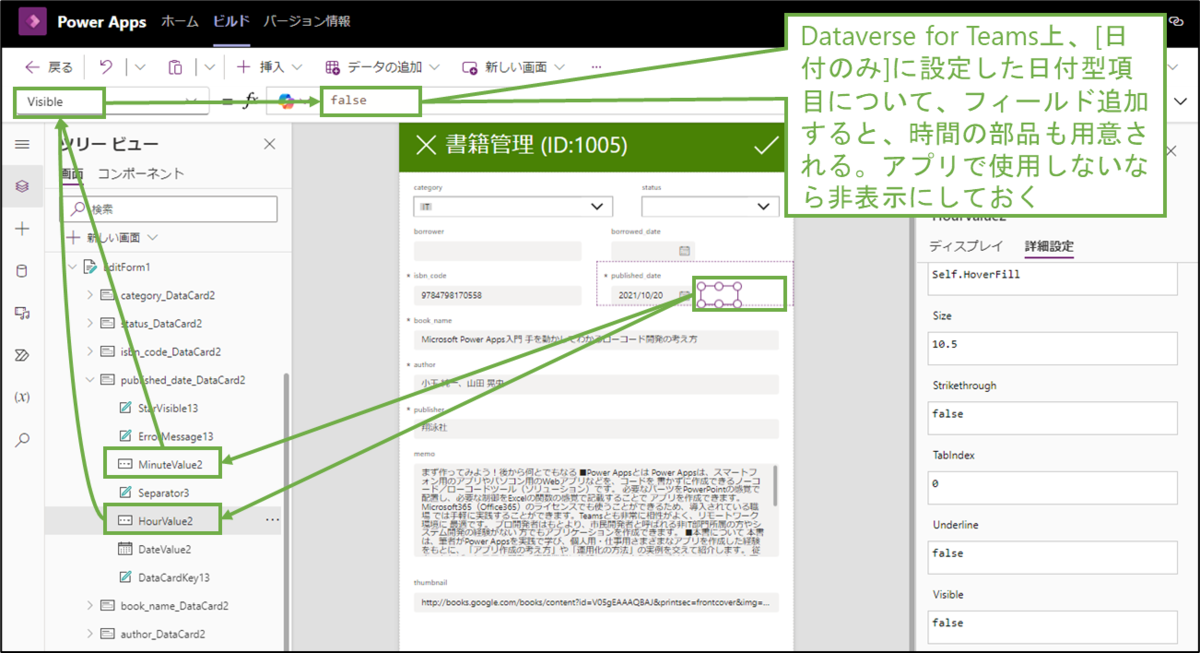Click the book_name text field
1200x653 pixels.
pos(596,339)
